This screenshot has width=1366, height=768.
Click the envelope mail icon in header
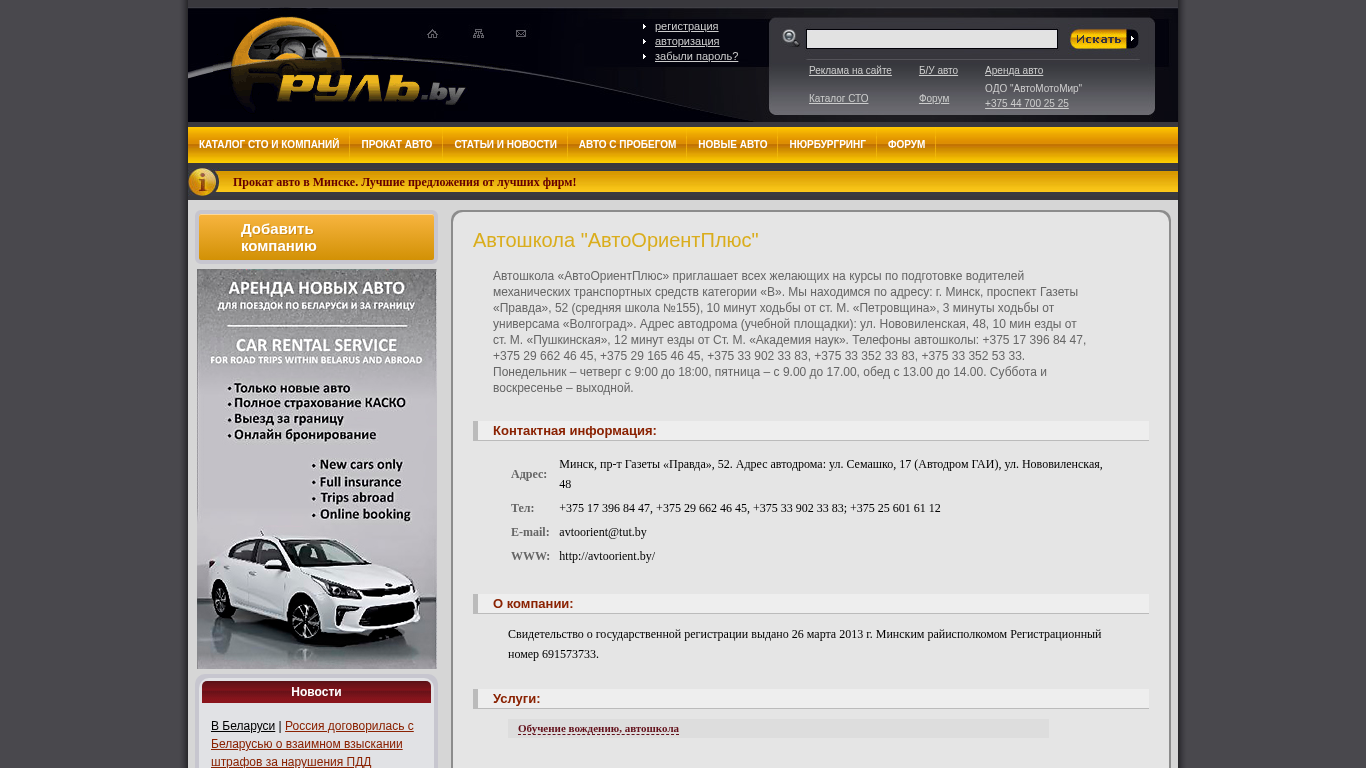[521, 34]
